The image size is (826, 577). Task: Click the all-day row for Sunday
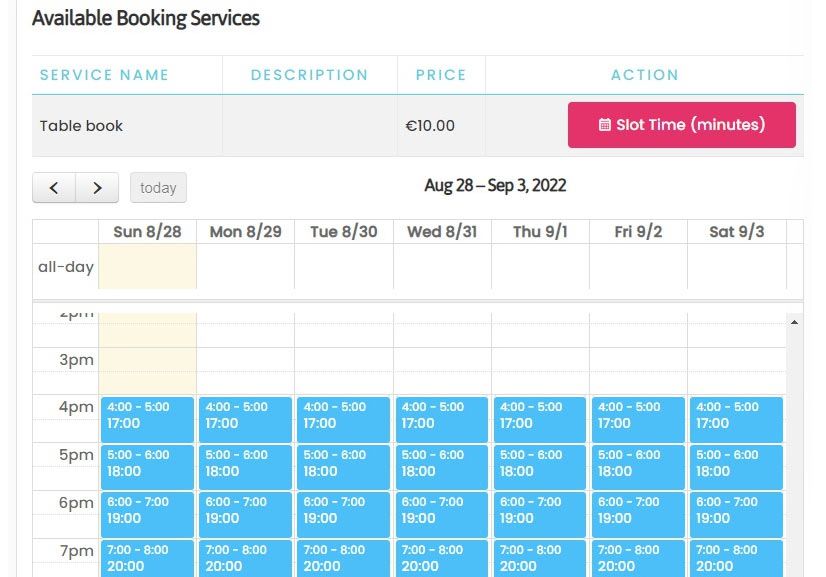146,266
